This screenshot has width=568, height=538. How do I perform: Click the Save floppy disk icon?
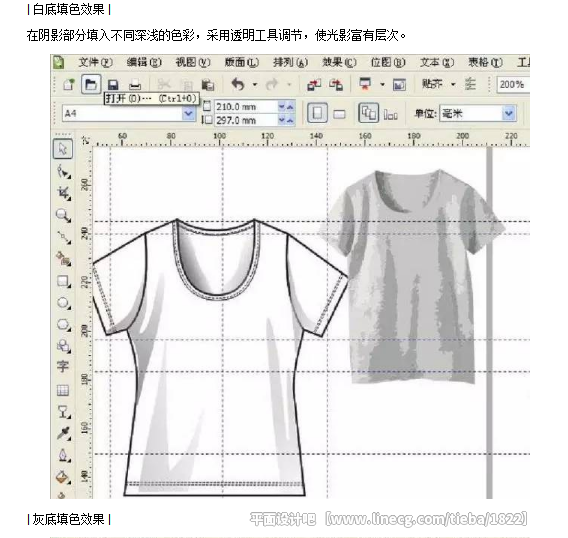pos(113,85)
